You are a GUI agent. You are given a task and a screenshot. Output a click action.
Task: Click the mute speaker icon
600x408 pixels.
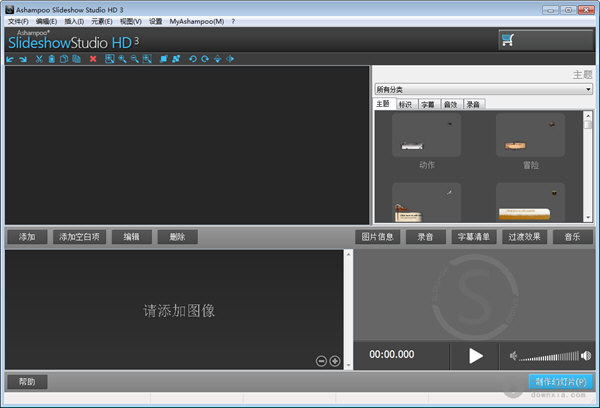513,356
